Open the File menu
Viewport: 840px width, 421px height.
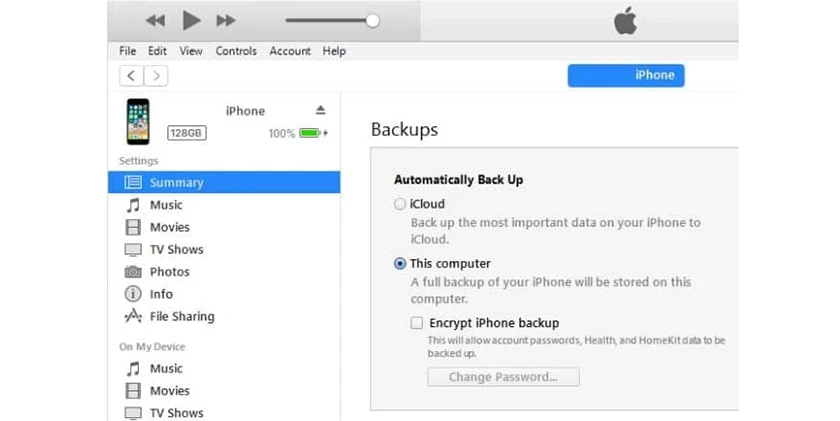point(127,51)
